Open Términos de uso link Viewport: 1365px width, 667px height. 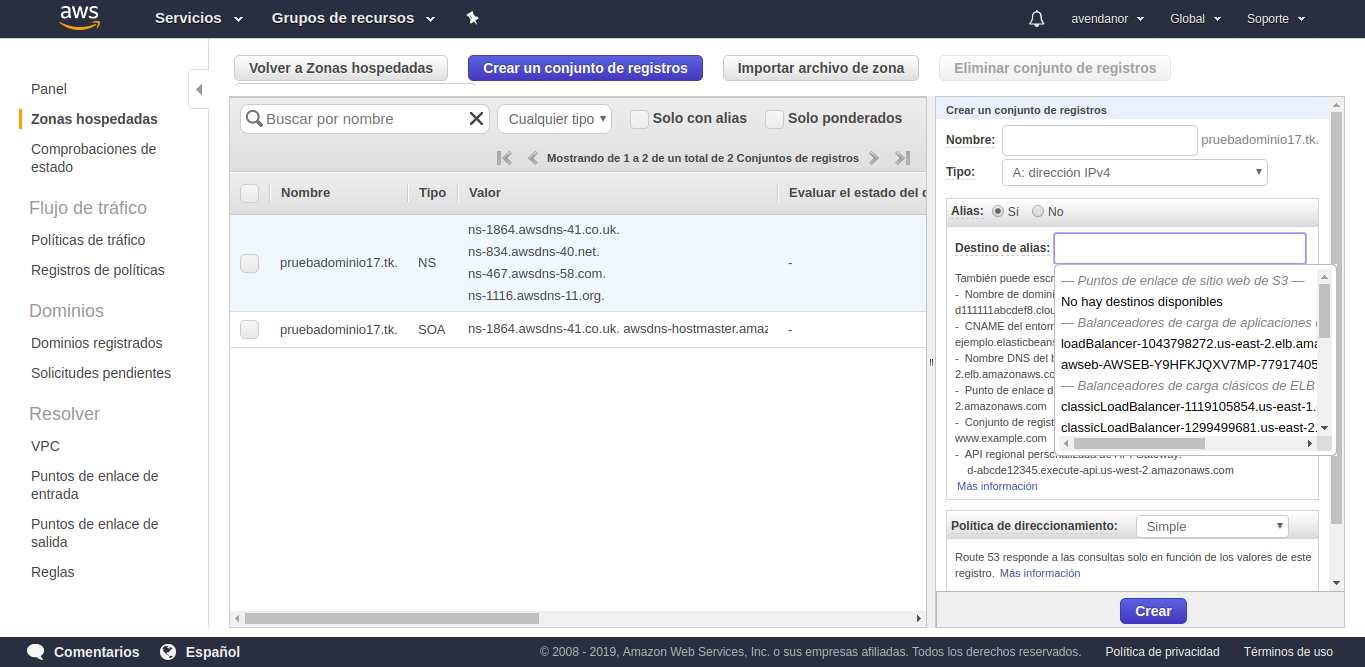(x=1288, y=652)
